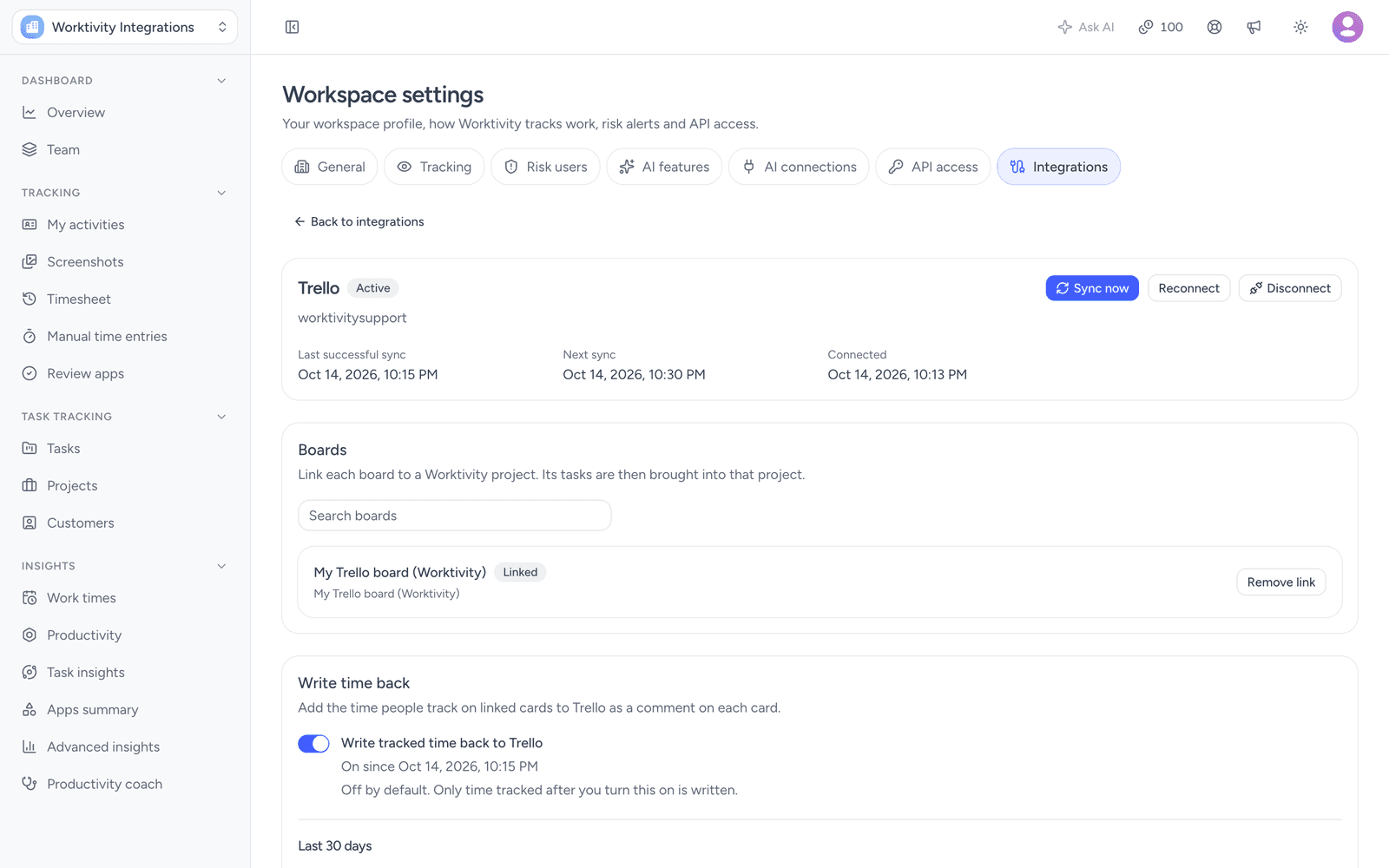1389x868 pixels.
Task: Collapse the TASK TRACKING section
Action: (221, 417)
